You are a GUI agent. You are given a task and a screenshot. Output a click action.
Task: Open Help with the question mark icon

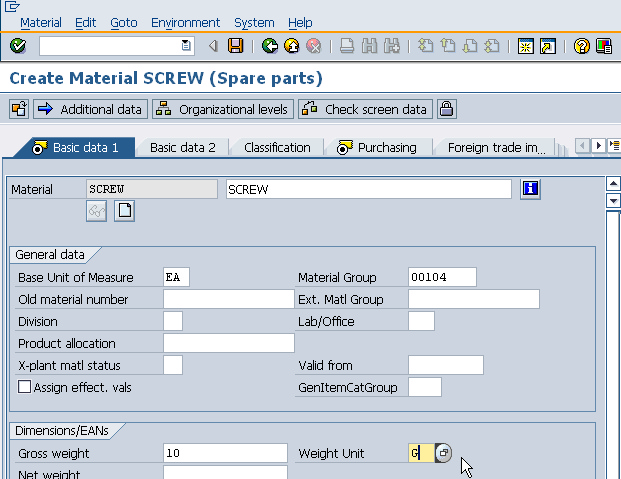(x=581, y=46)
